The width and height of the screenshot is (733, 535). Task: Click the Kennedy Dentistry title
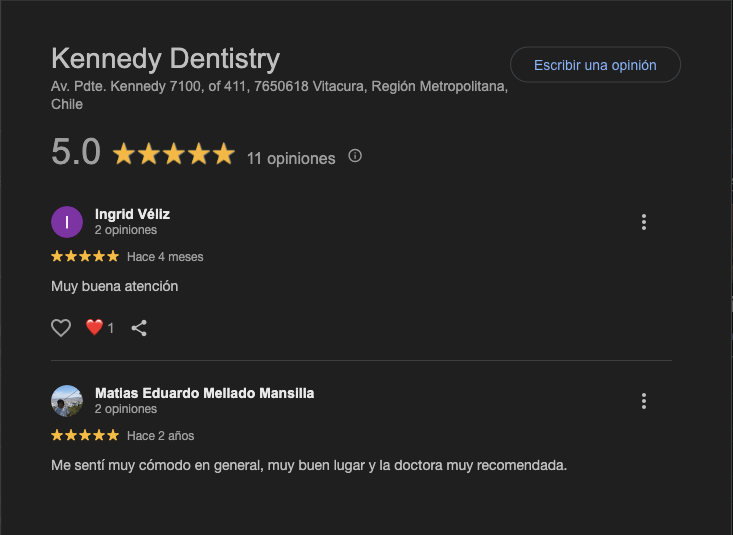coord(165,58)
